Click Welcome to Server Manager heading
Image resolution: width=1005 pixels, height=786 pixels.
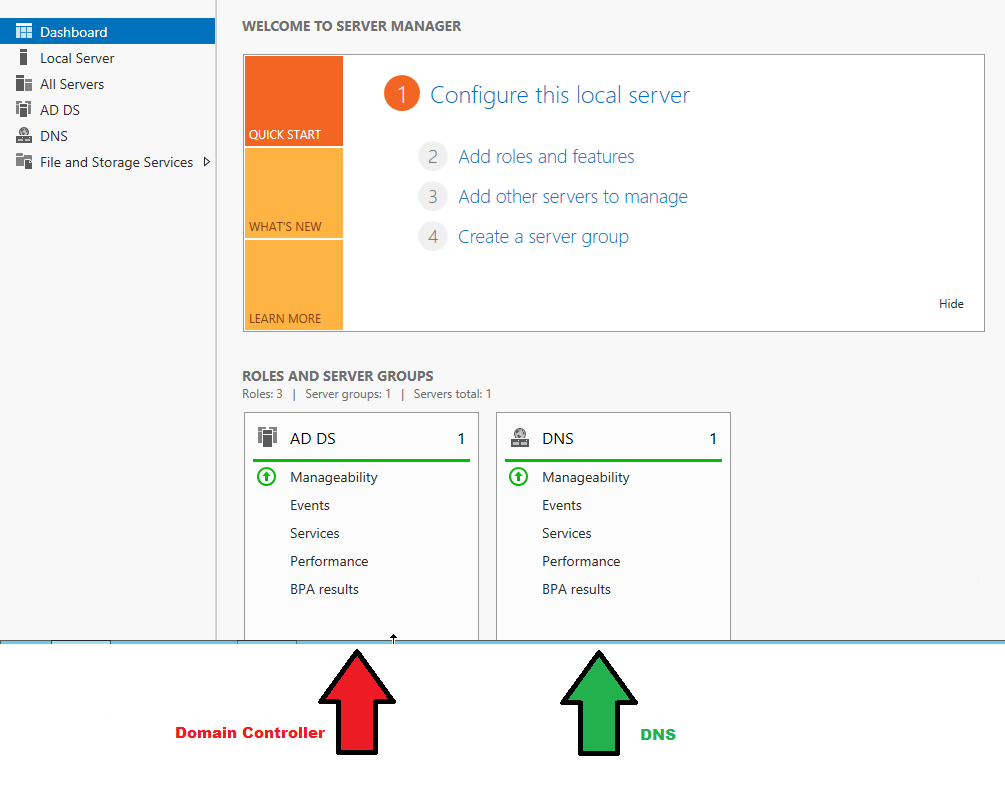click(x=351, y=26)
